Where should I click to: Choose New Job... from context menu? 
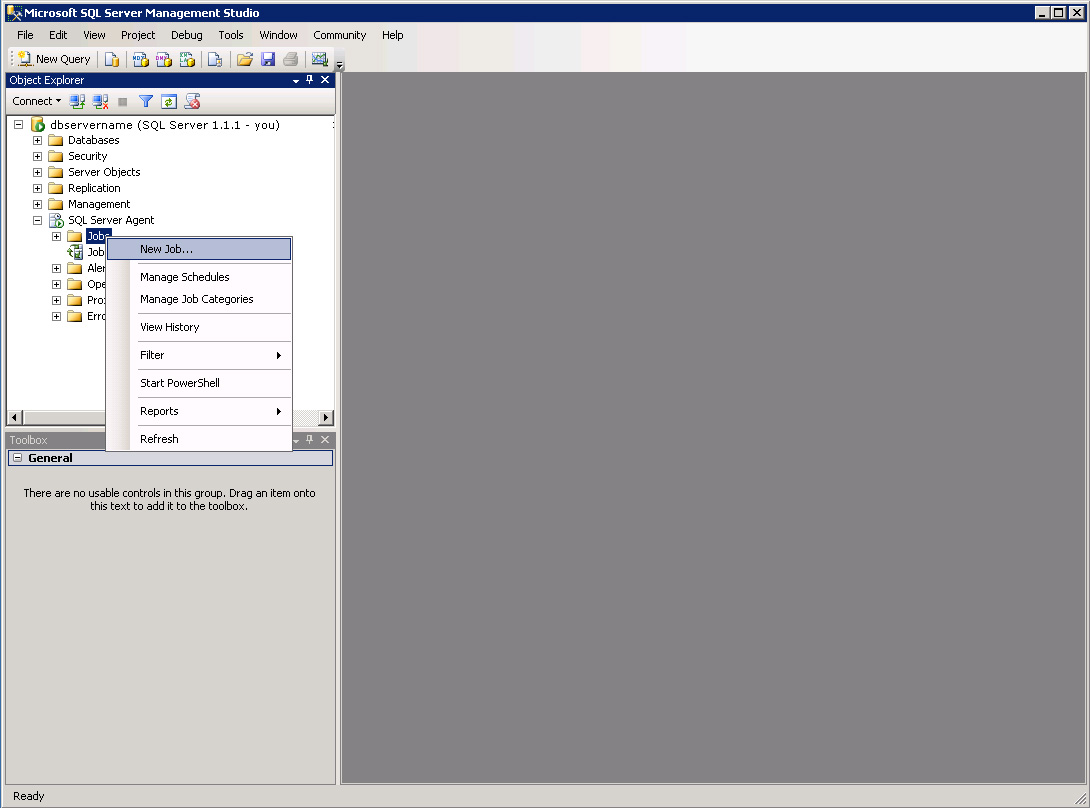point(199,249)
